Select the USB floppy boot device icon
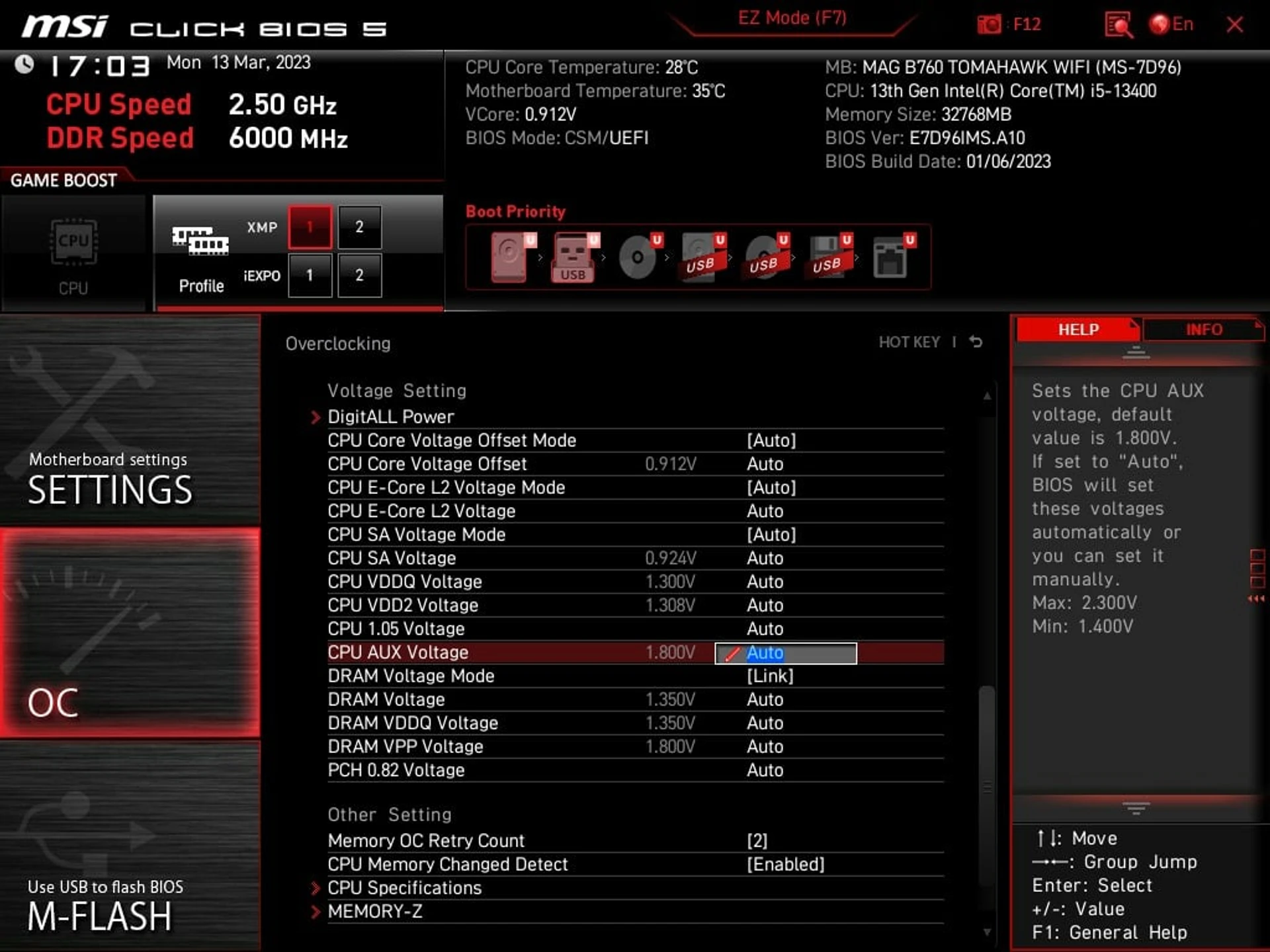 click(x=829, y=257)
